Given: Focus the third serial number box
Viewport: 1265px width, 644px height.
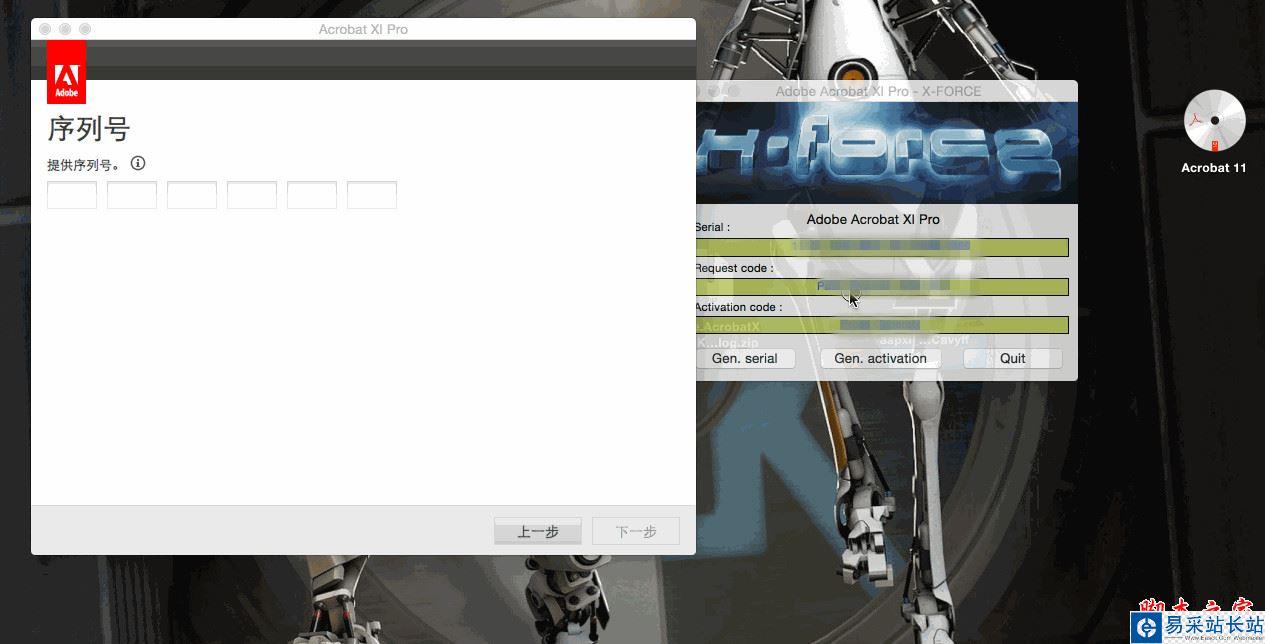Looking at the screenshot, I should (192, 195).
